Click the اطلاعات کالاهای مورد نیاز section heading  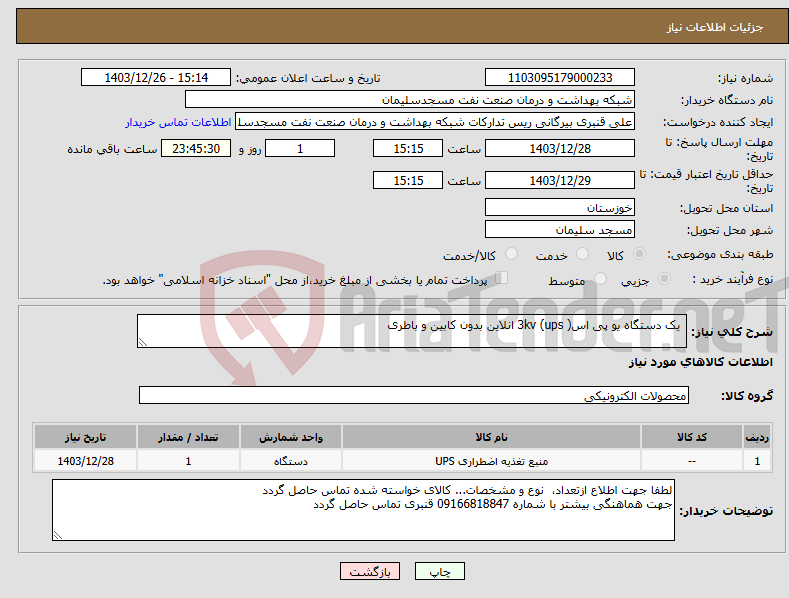click(x=701, y=362)
